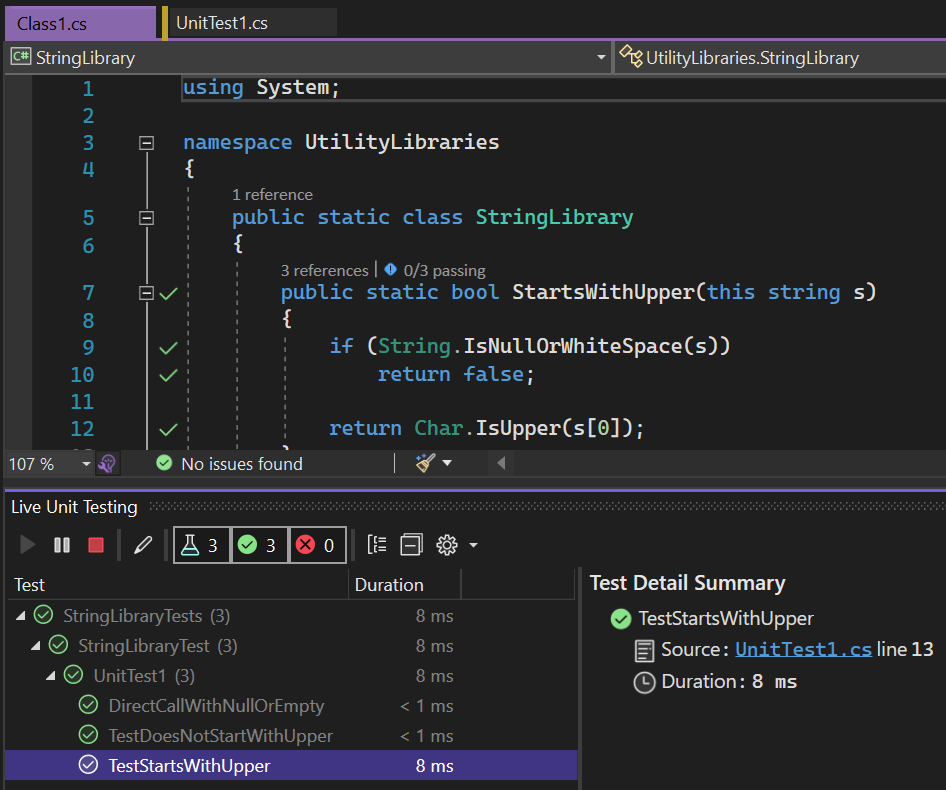Start Live Unit Testing with the play icon
Screen dimensions: 946x790
pyautogui.click(x=27, y=544)
